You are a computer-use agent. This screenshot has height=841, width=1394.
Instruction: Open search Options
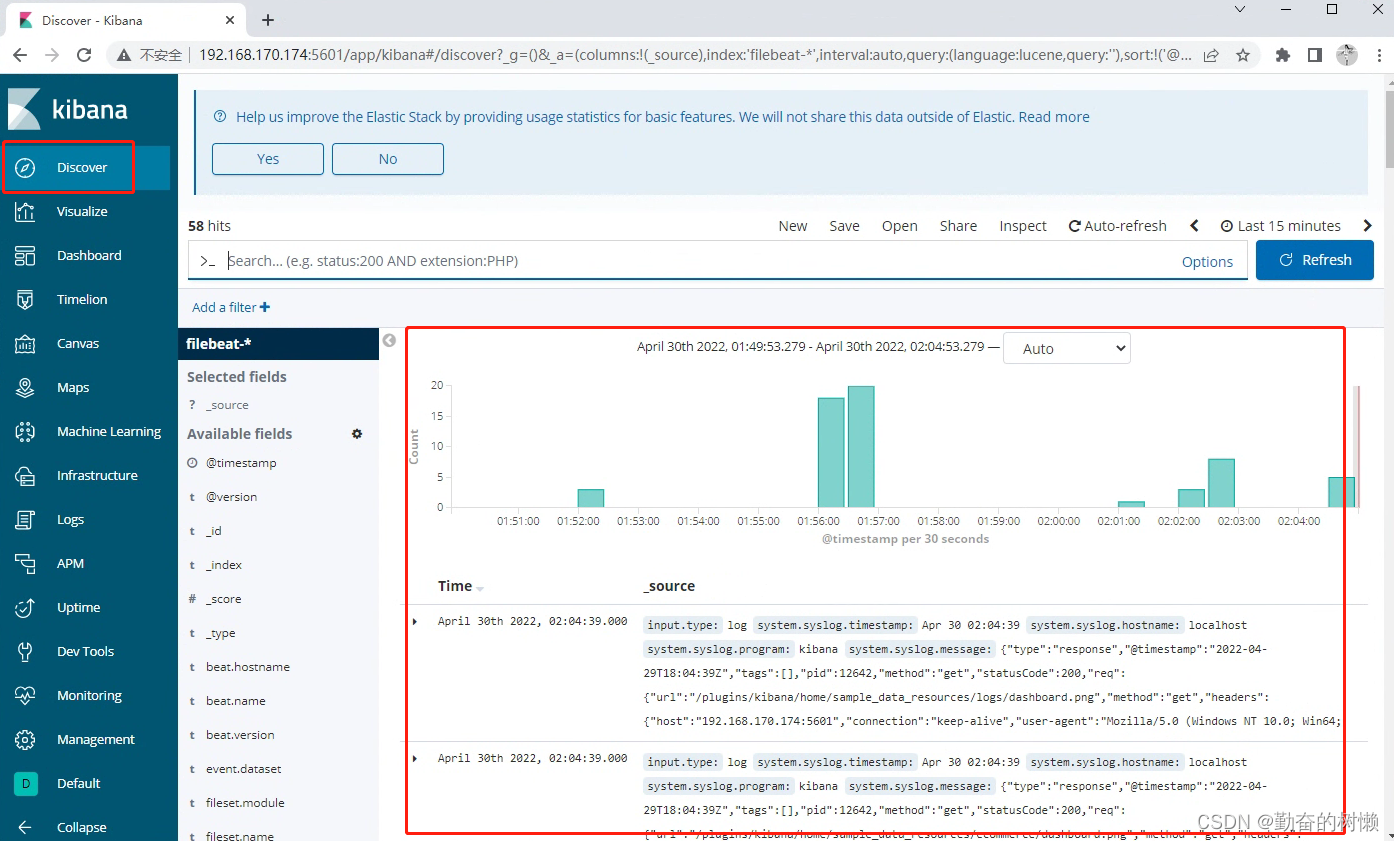point(1207,261)
